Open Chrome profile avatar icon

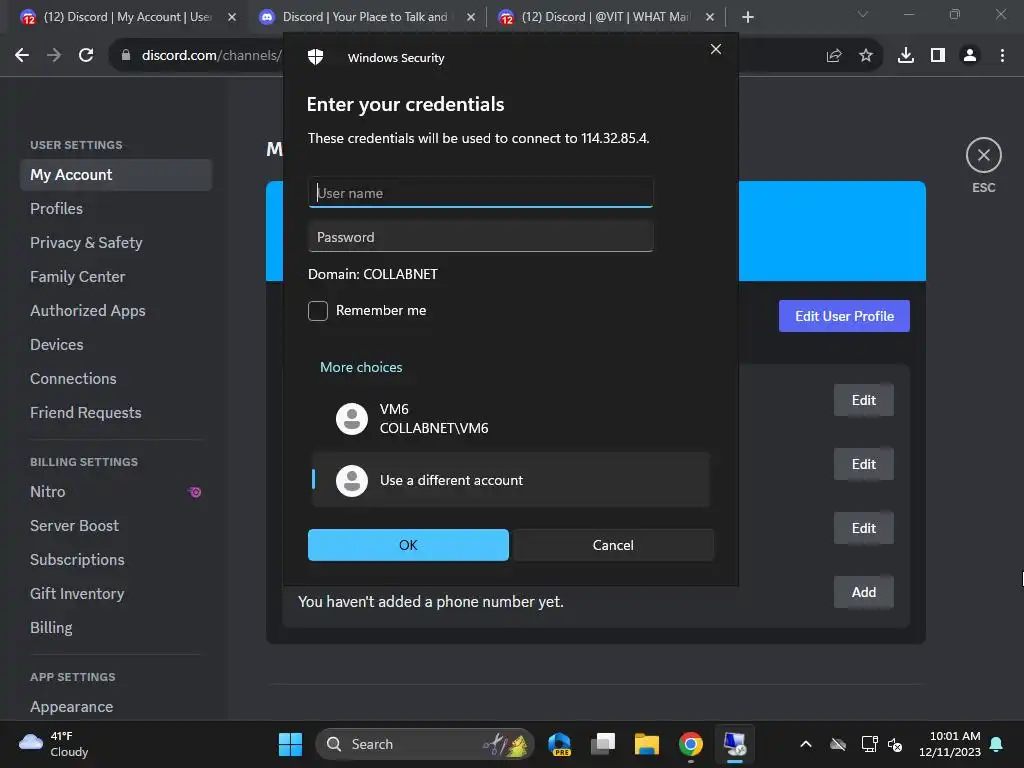[970, 56]
